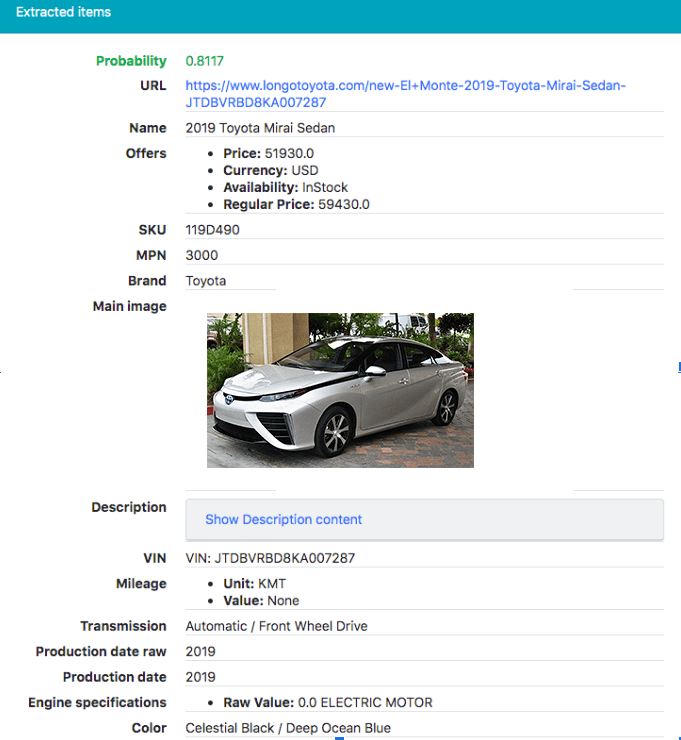681x740 pixels.
Task: Click the Transmission value Automatic / Front Wheel Drive
Action: point(277,626)
